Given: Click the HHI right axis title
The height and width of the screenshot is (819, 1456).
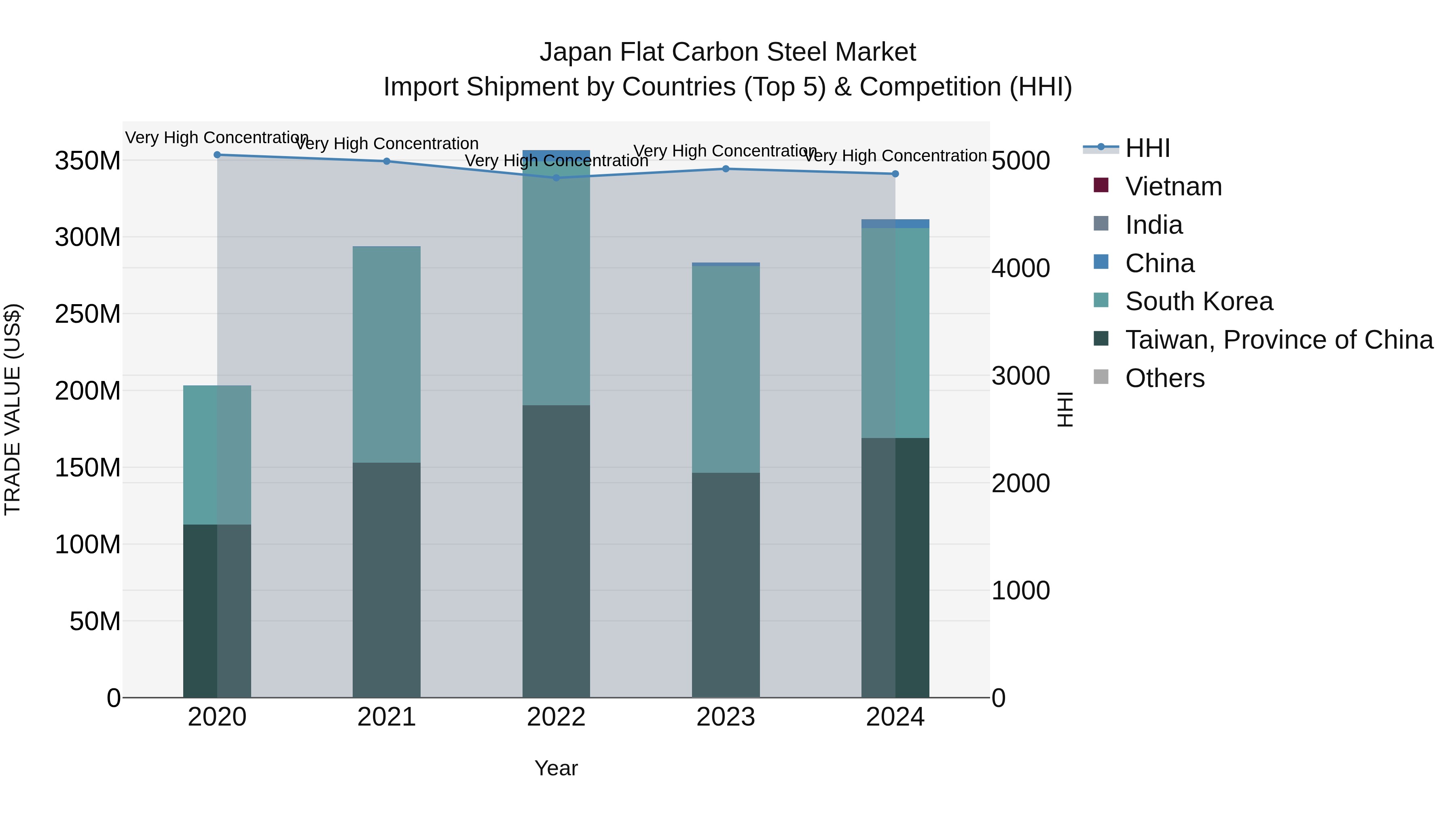Looking at the screenshot, I should tap(1065, 409).
